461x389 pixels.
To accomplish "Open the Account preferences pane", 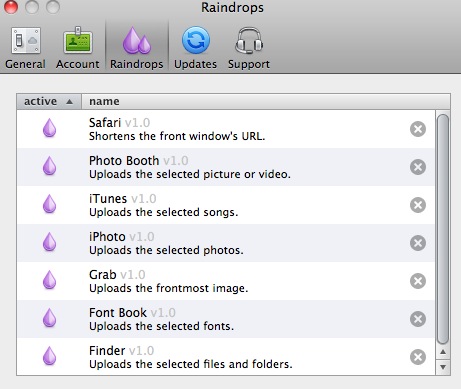I will (x=78, y=47).
